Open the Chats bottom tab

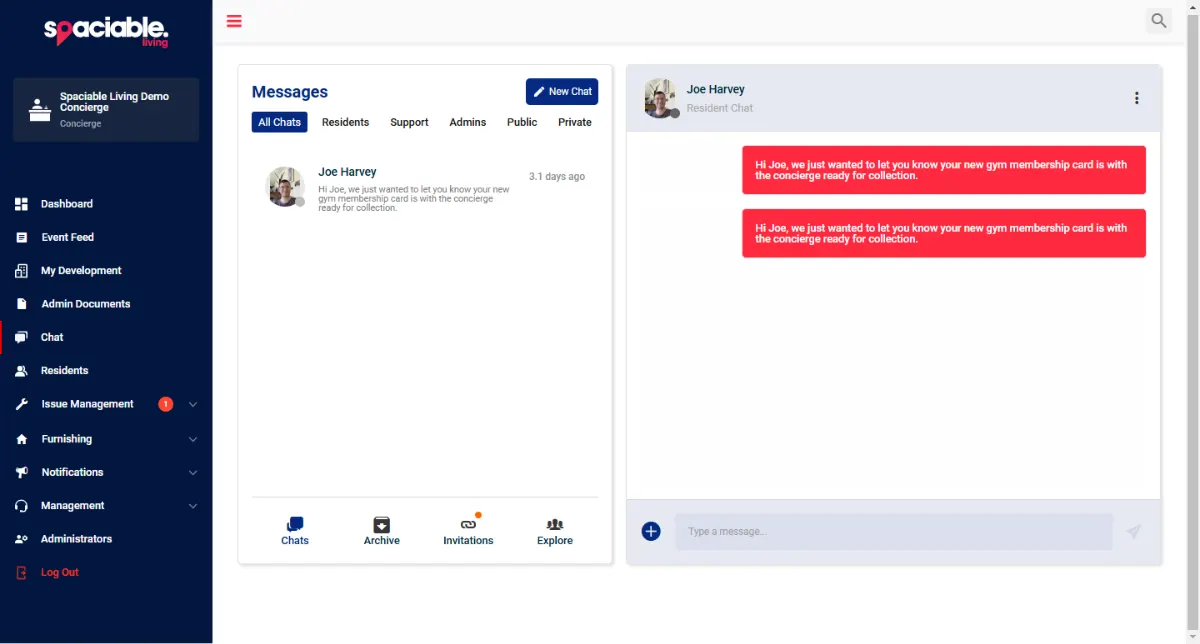tap(295, 531)
